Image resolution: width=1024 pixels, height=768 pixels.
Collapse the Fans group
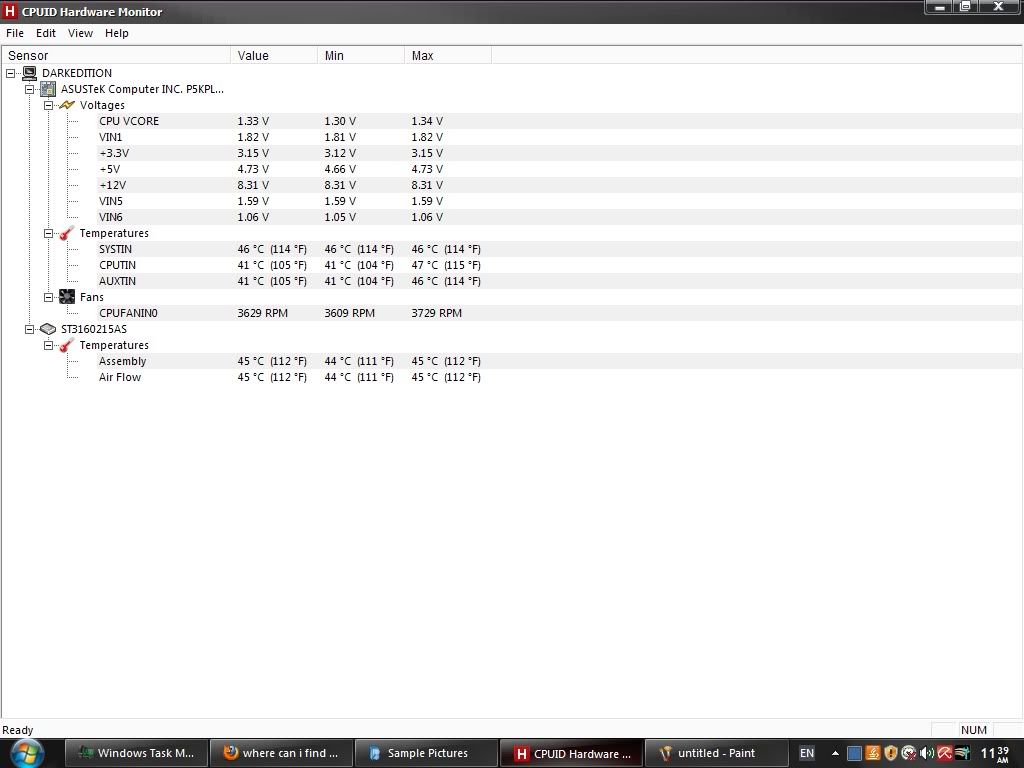point(48,297)
